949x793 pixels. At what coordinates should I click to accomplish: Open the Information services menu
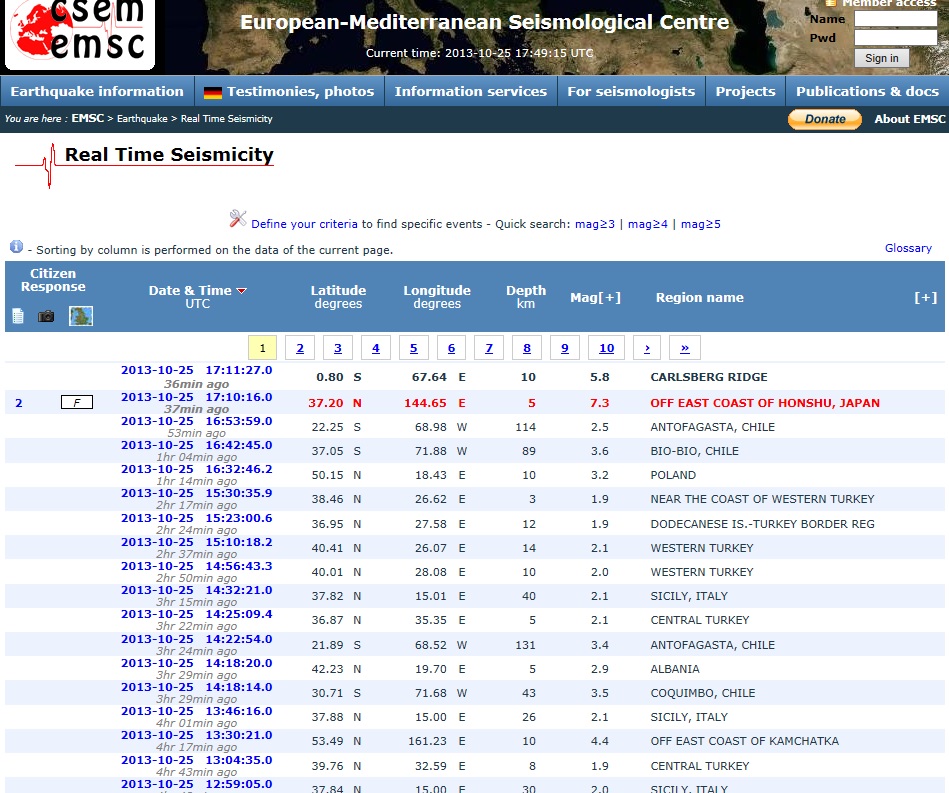click(x=471, y=91)
